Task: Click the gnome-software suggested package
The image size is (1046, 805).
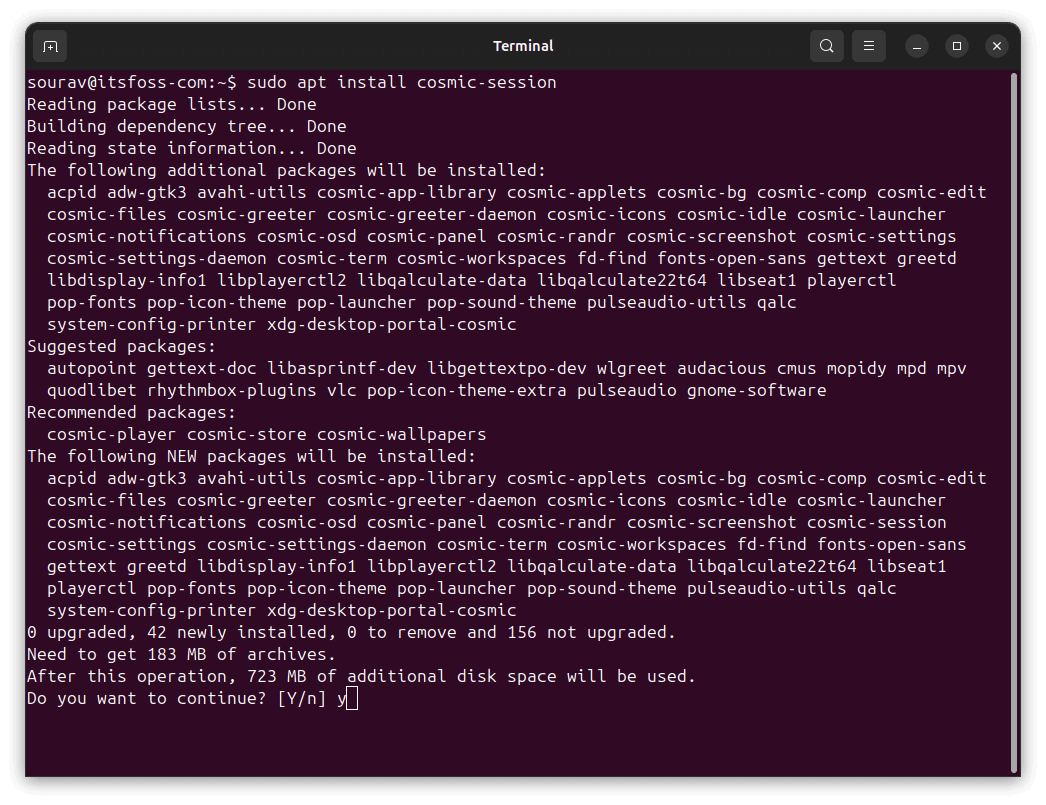Action: 756,390
